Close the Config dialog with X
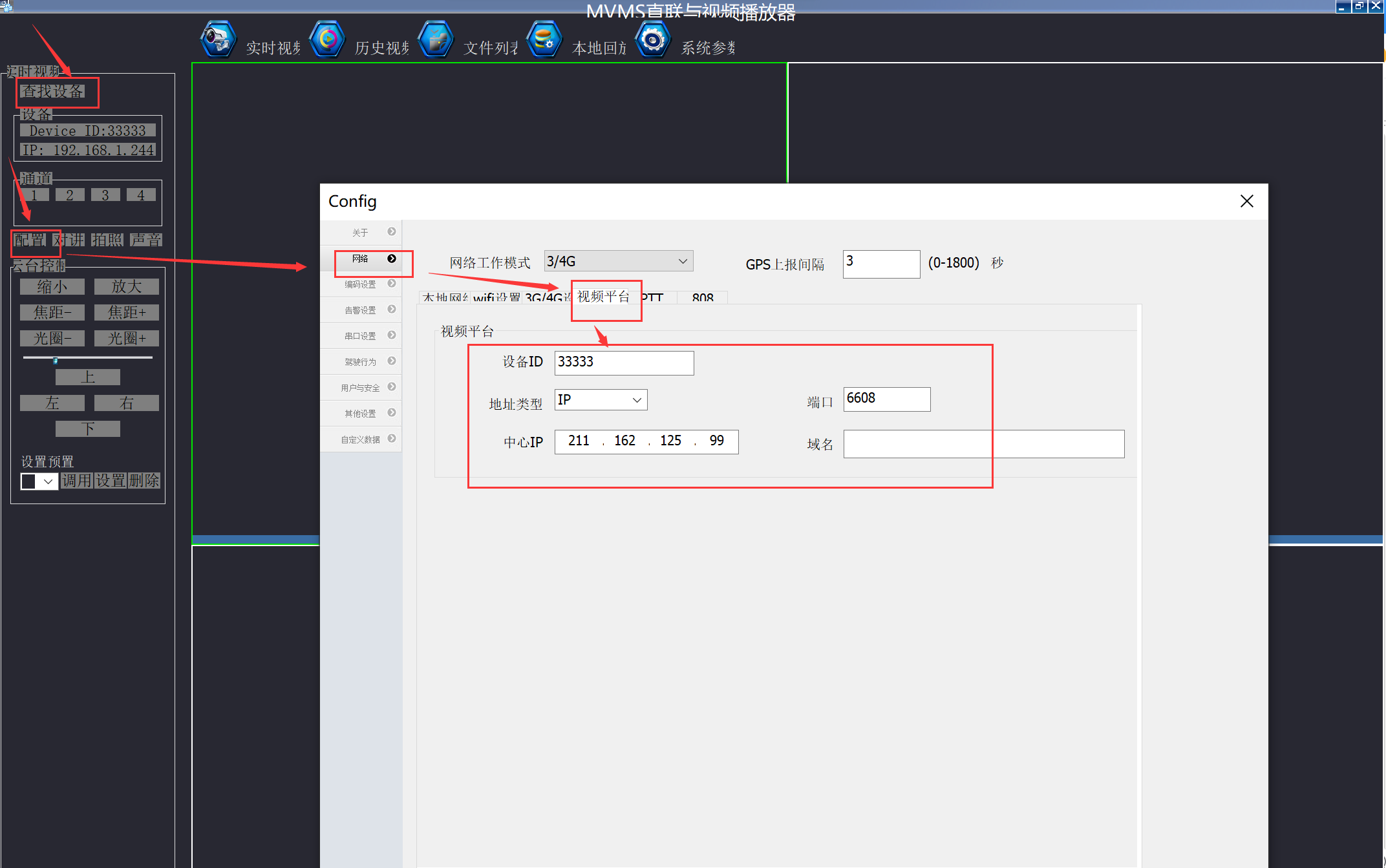Screen dimensions: 1386x868 click(1246, 201)
